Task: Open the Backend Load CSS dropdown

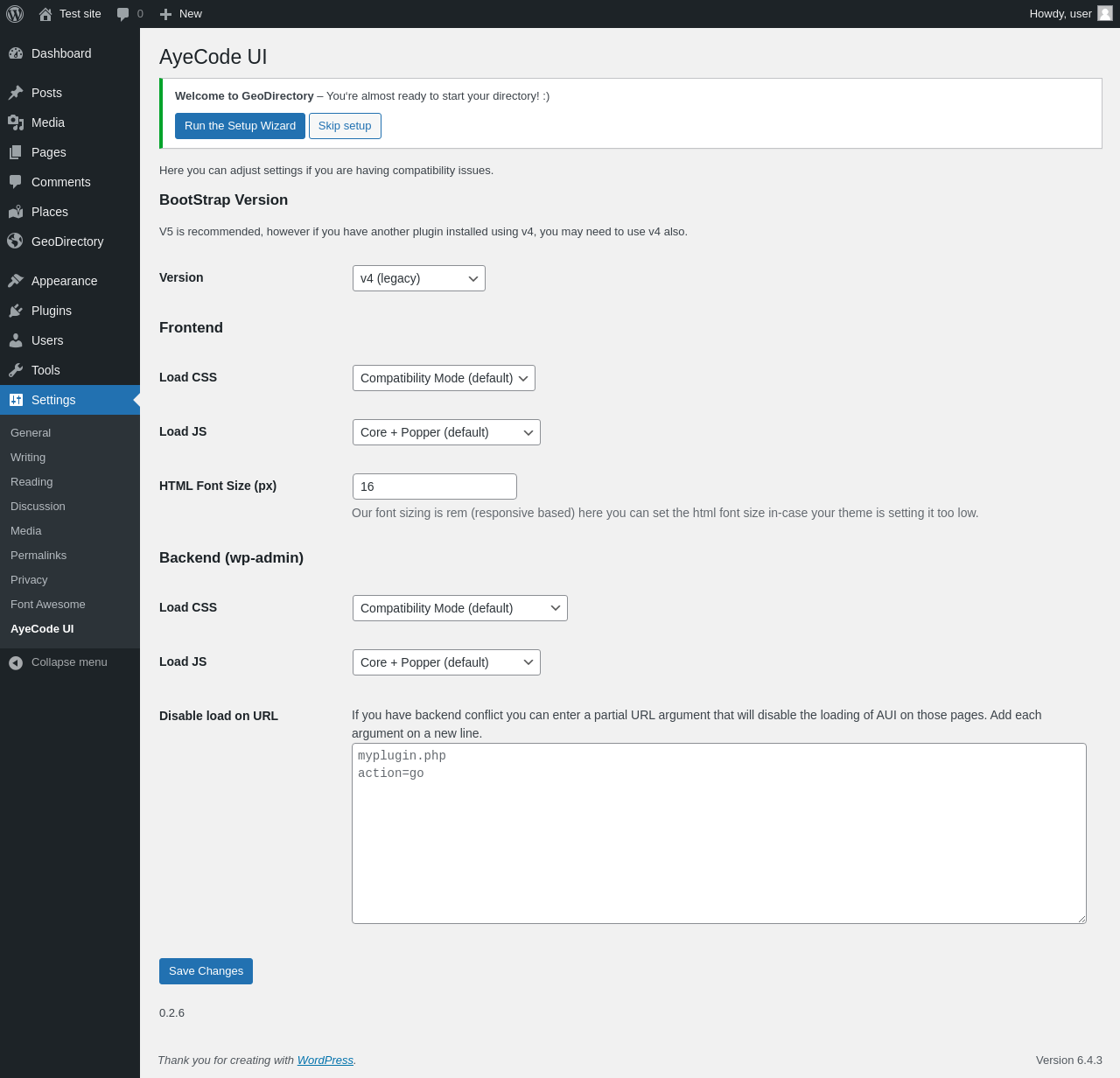Action: [460, 608]
